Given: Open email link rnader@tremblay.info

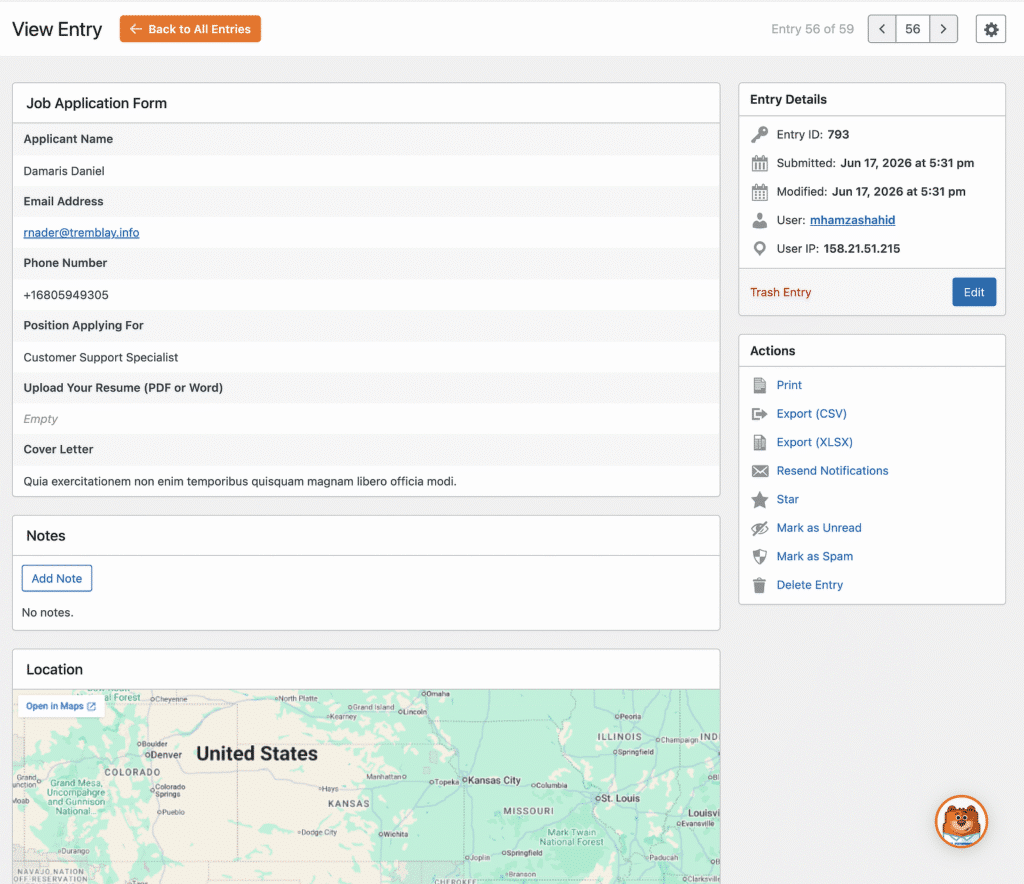Looking at the screenshot, I should [81, 232].
